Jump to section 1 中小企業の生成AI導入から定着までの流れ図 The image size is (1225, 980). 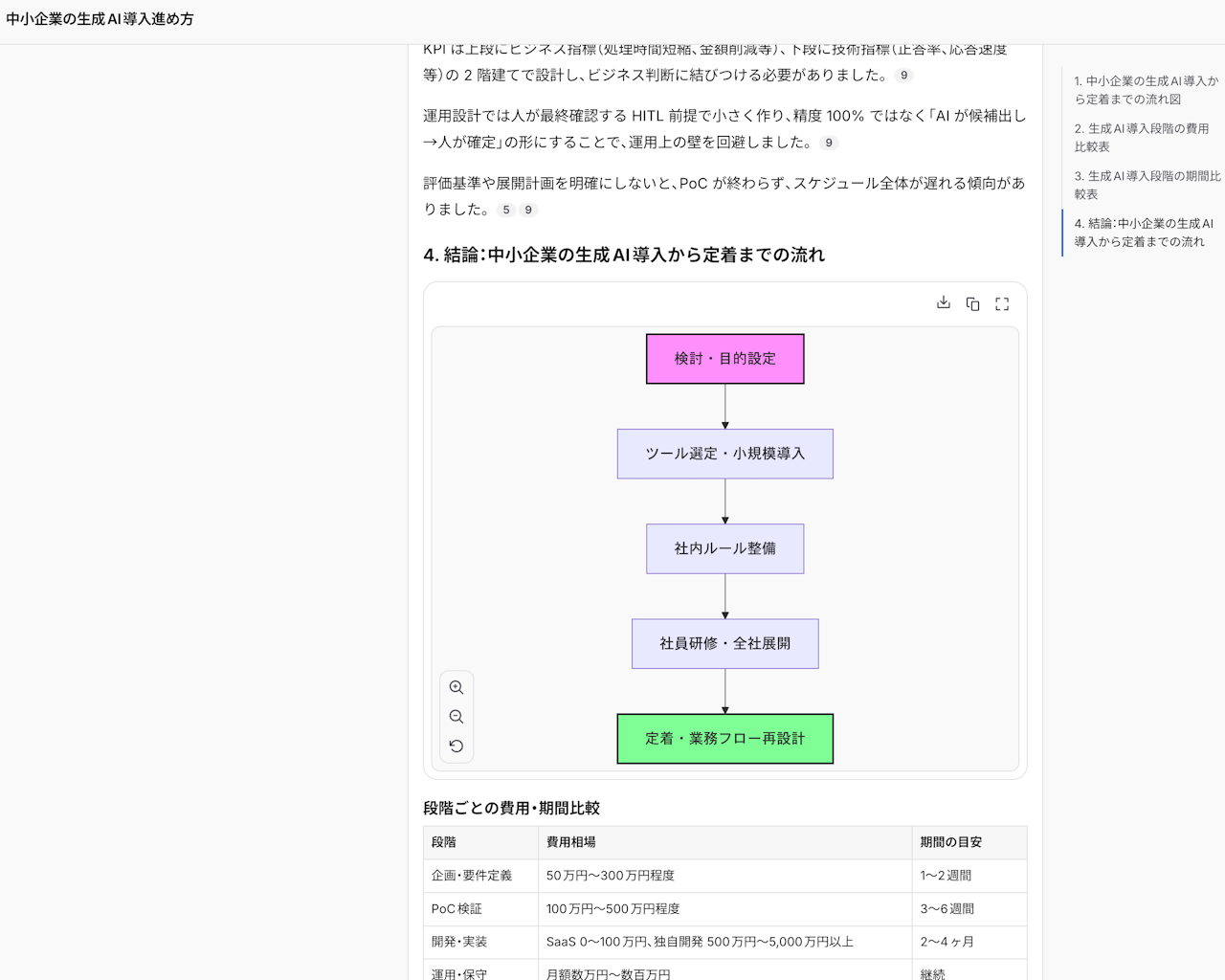1146,90
